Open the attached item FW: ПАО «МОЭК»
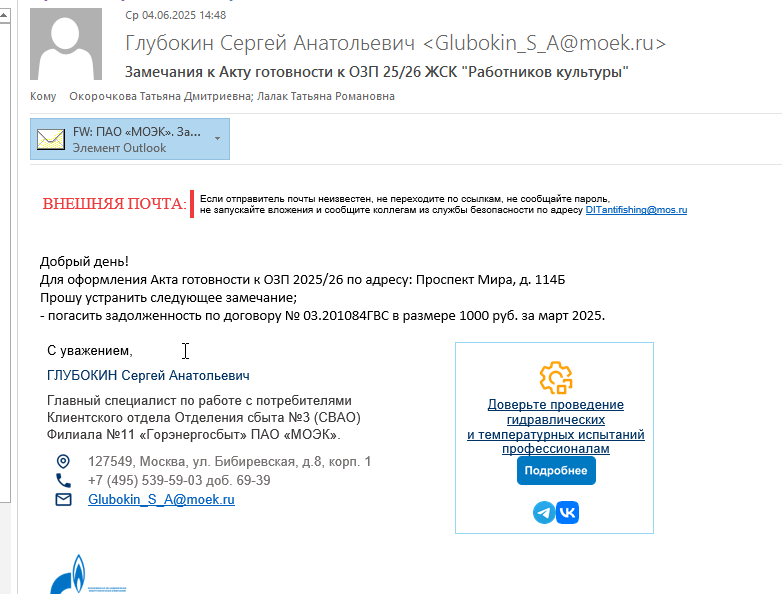 [130, 139]
